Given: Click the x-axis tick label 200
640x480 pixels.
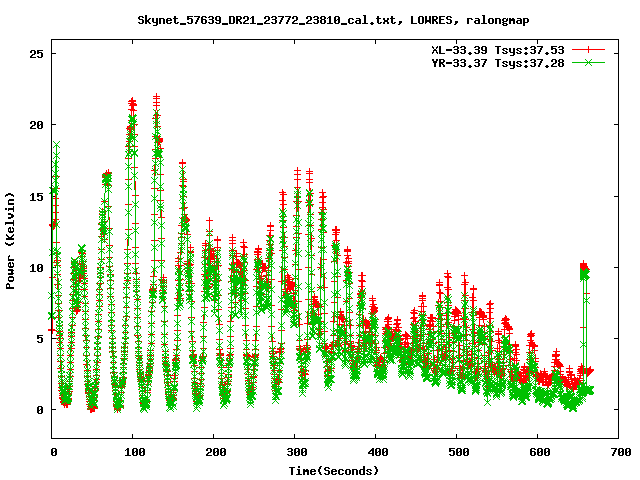Looking at the screenshot, I should [x=215, y=452].
